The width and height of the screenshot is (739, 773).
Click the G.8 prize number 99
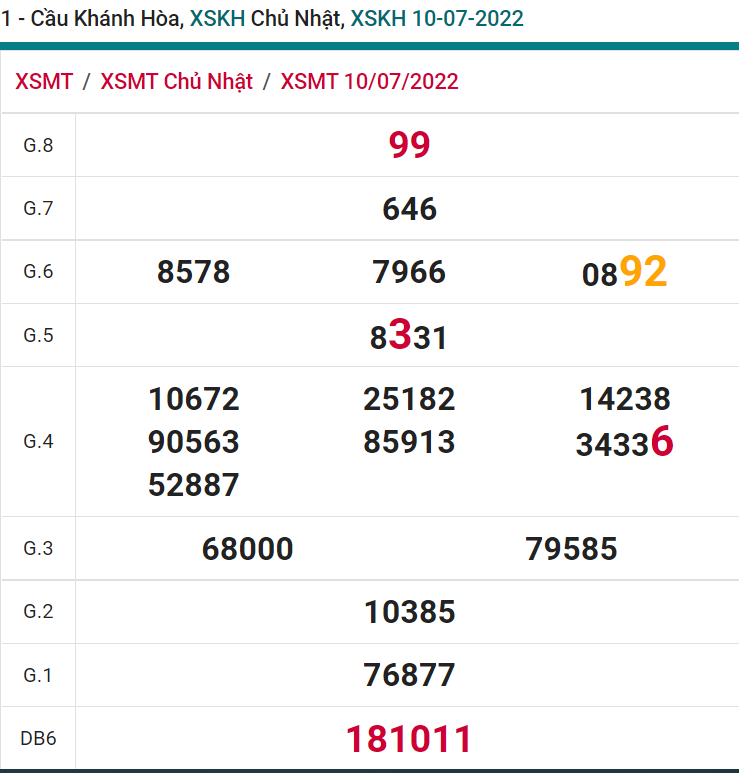pyautogui.click(x=409, y=145)
